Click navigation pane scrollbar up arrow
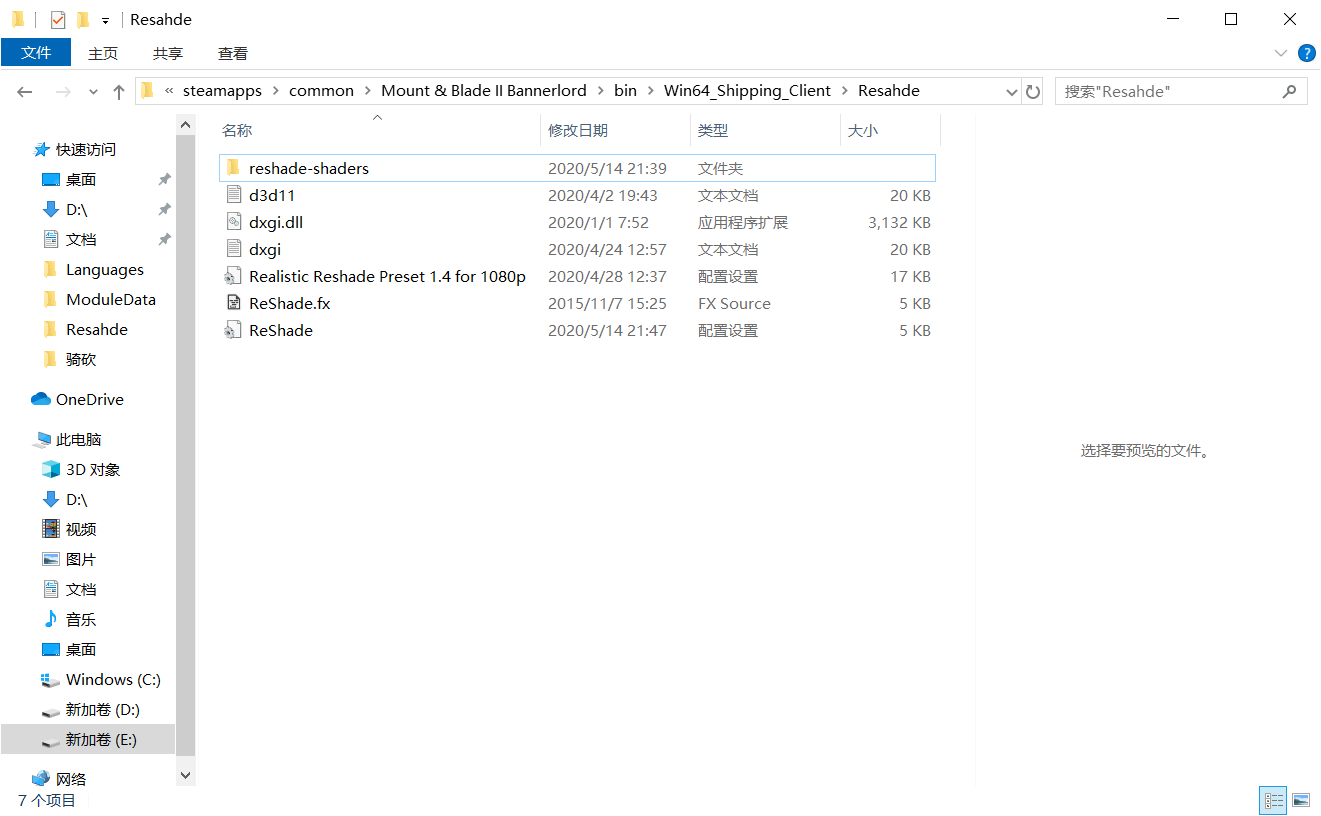Screen dimensions: 1321x816 click(x=186, y=124)
